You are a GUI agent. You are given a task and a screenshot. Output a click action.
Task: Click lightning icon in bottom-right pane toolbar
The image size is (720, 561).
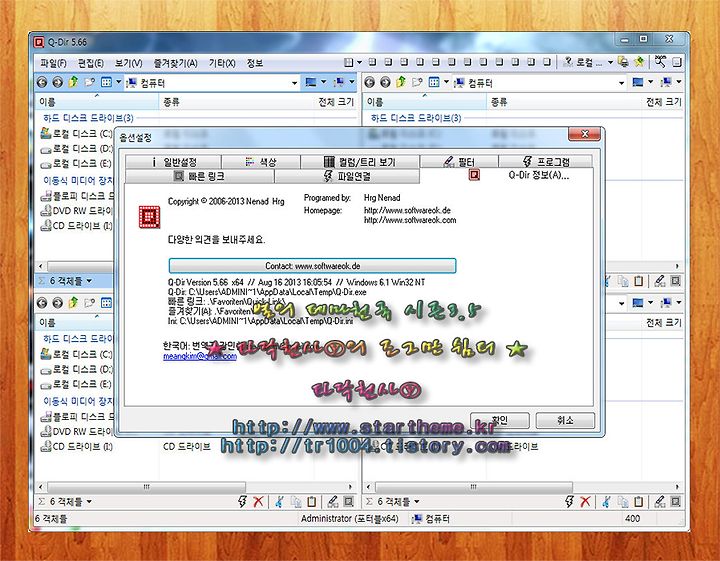coord(569,501)
